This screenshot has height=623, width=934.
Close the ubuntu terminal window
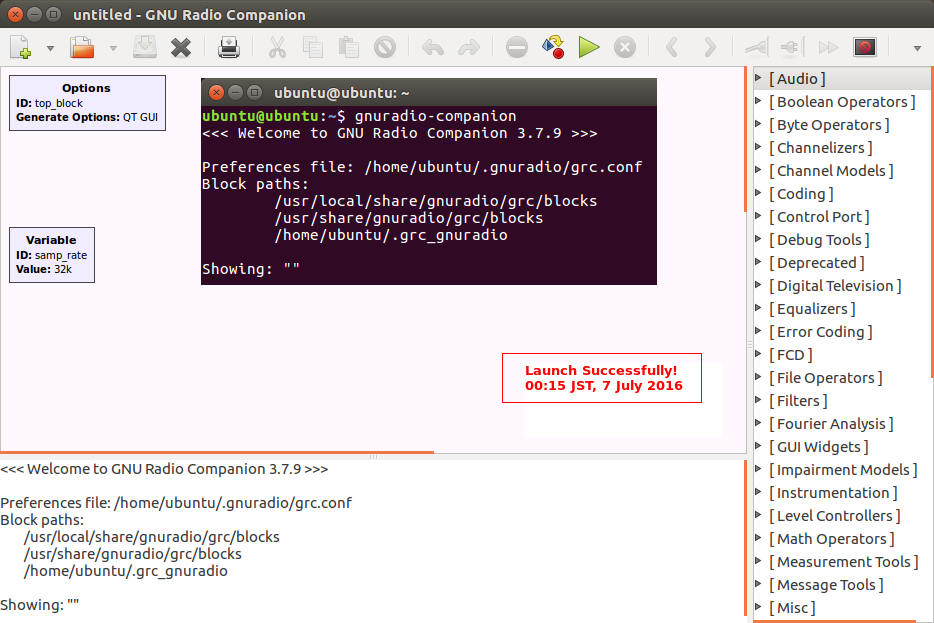pos(216,92)
